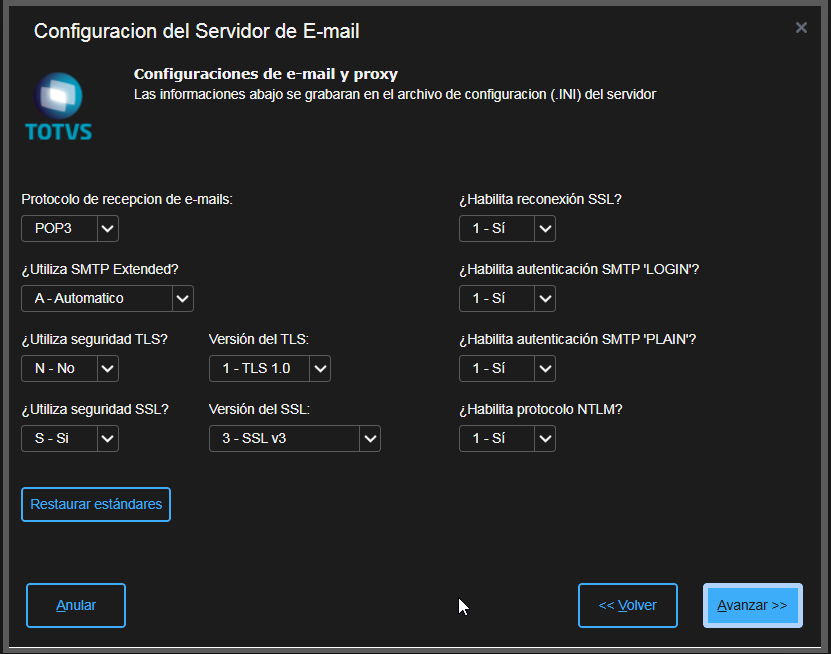Proceed with the Avanzar >> button
Viewport: 831px width, 654px height.
pos(752,605)
